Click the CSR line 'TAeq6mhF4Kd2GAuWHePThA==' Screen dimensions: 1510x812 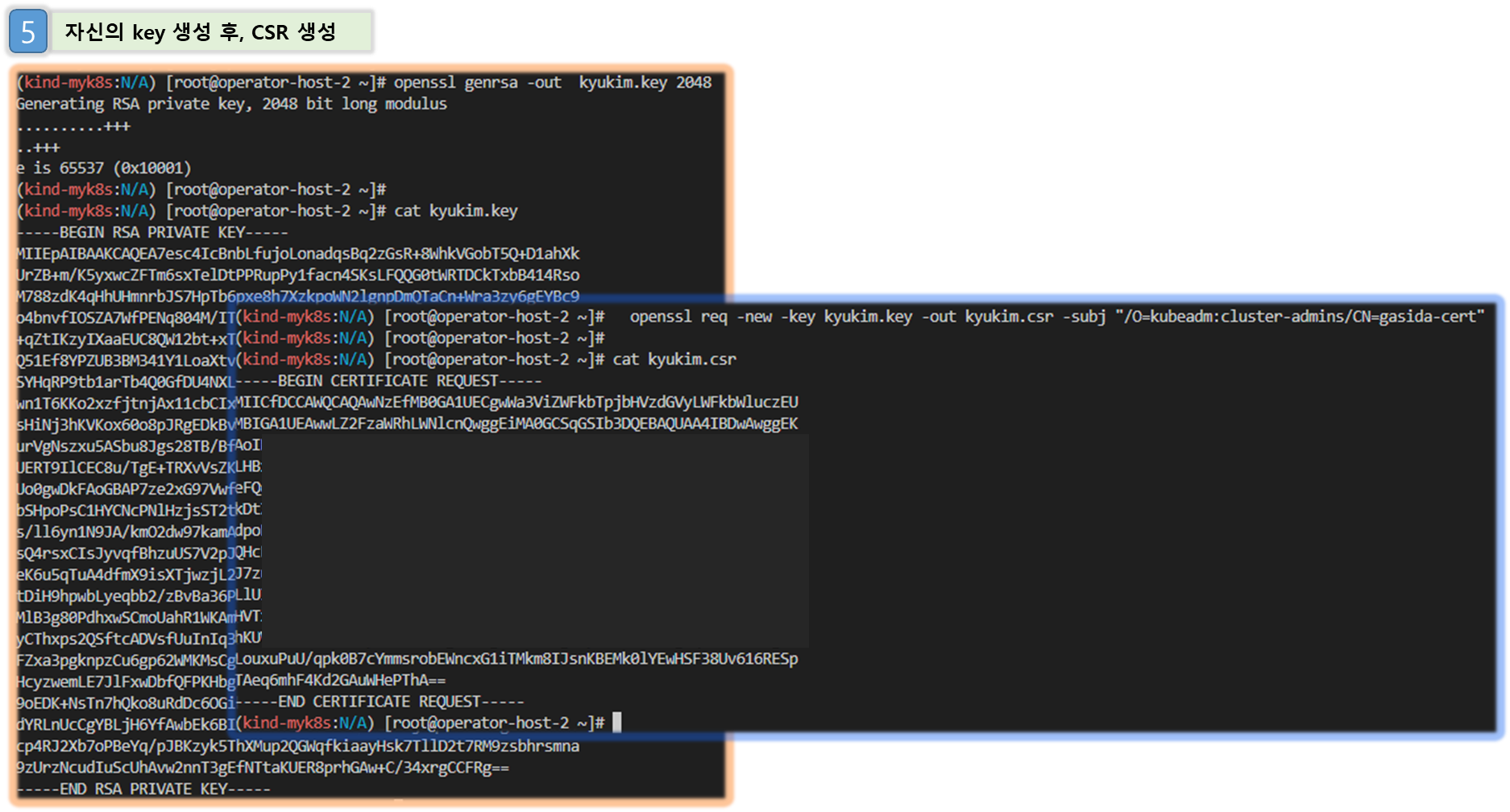point(341,680)
